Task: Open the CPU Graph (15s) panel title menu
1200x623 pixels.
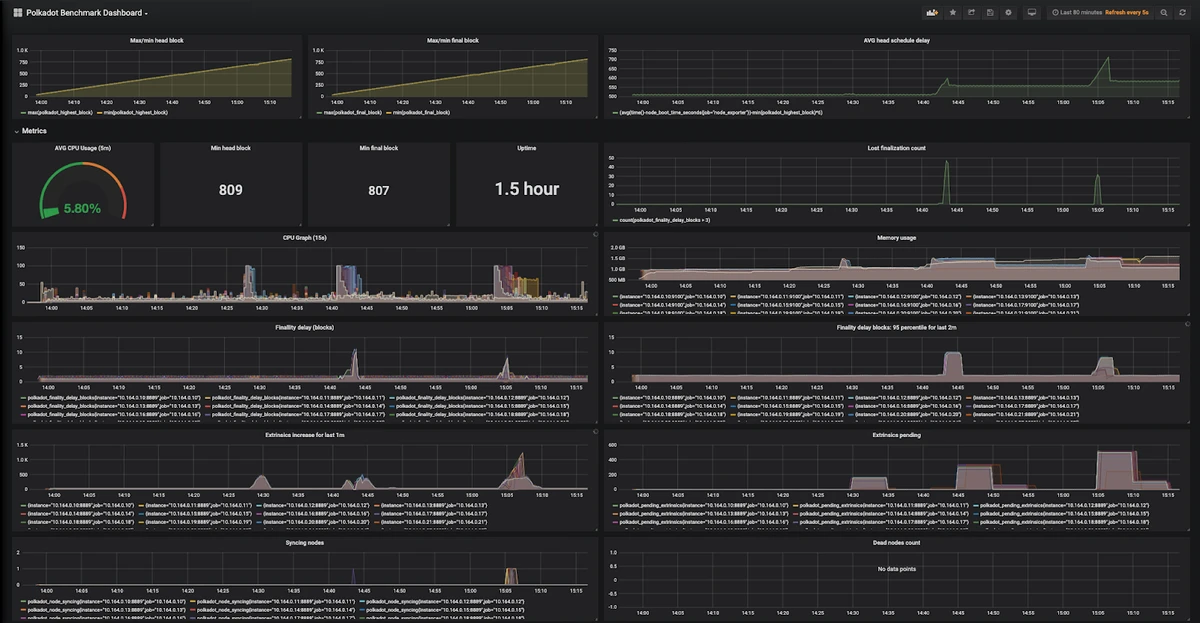Action: coord(304,238)
